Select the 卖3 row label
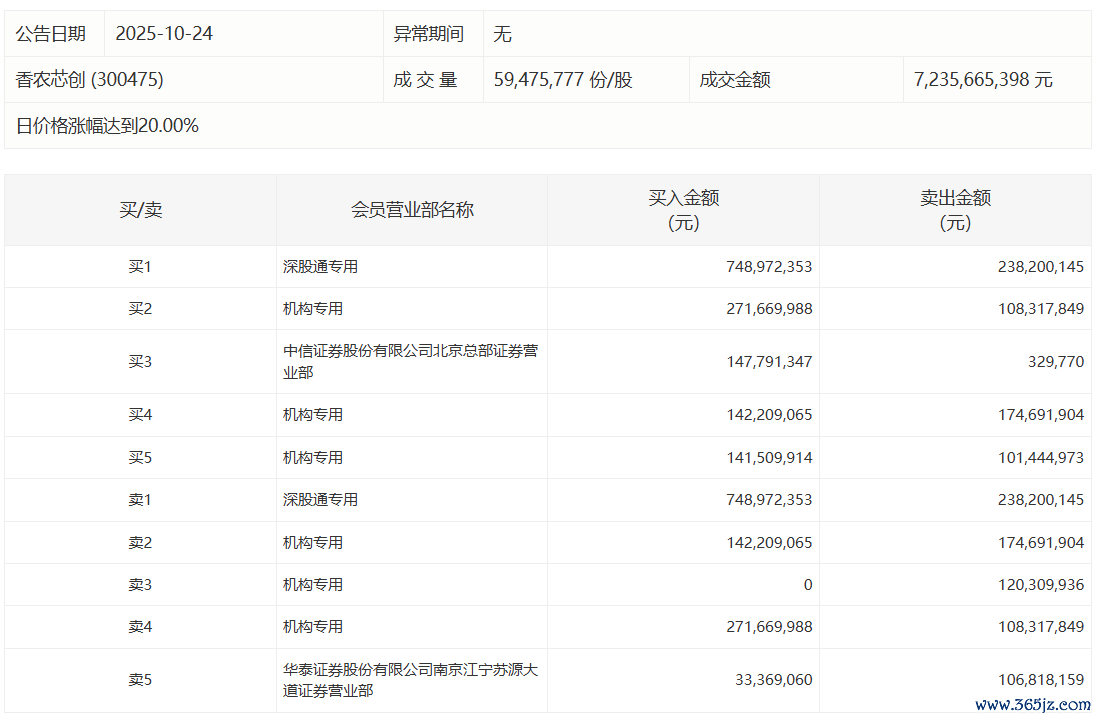Image resolution: width=1098 pixels, height=720 pixels. tap(141, 585)
